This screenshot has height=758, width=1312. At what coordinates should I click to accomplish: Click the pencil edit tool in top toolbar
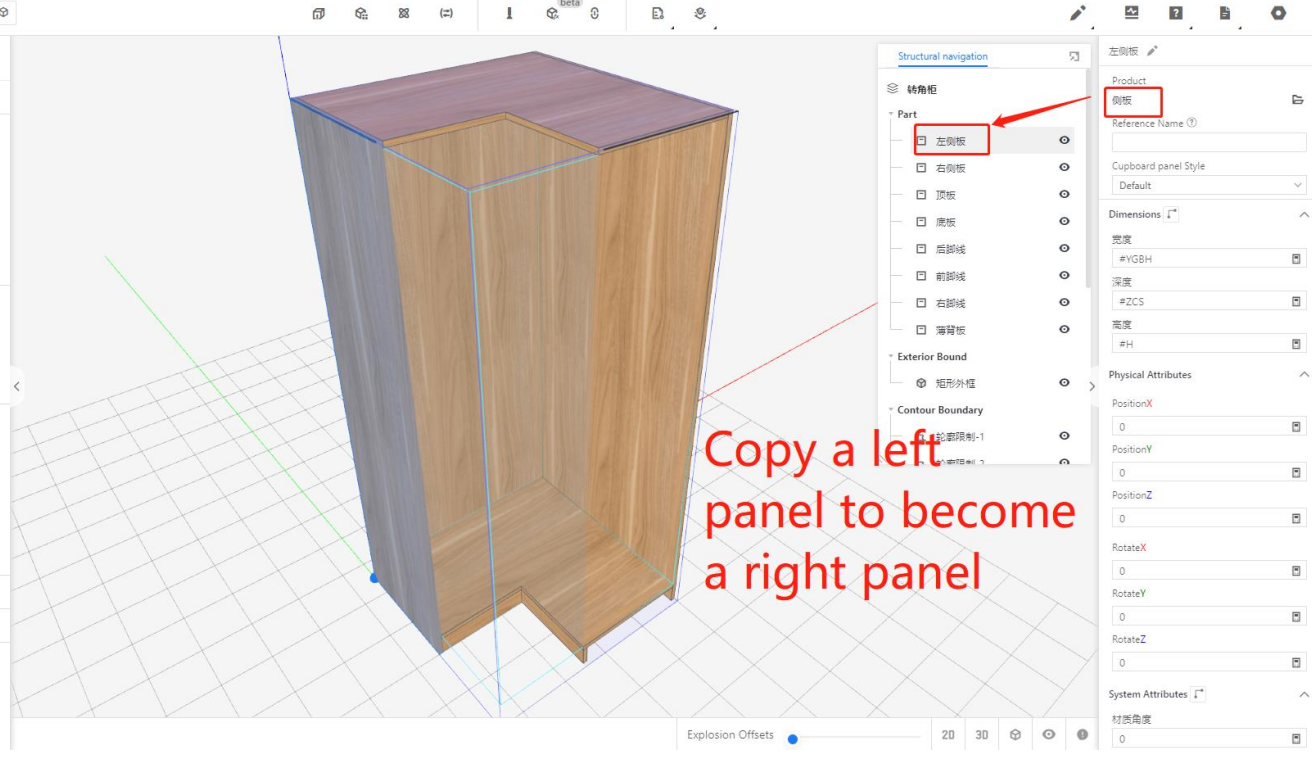point(1078,13)
